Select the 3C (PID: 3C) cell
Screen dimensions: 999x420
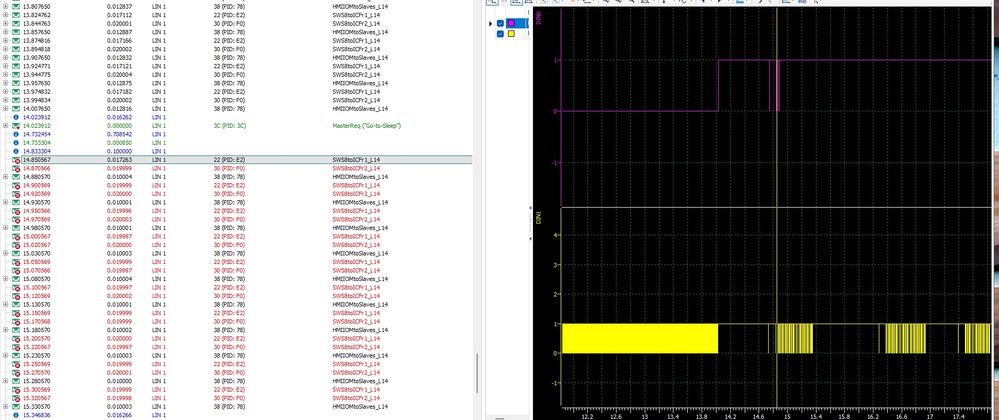(230, 126)
